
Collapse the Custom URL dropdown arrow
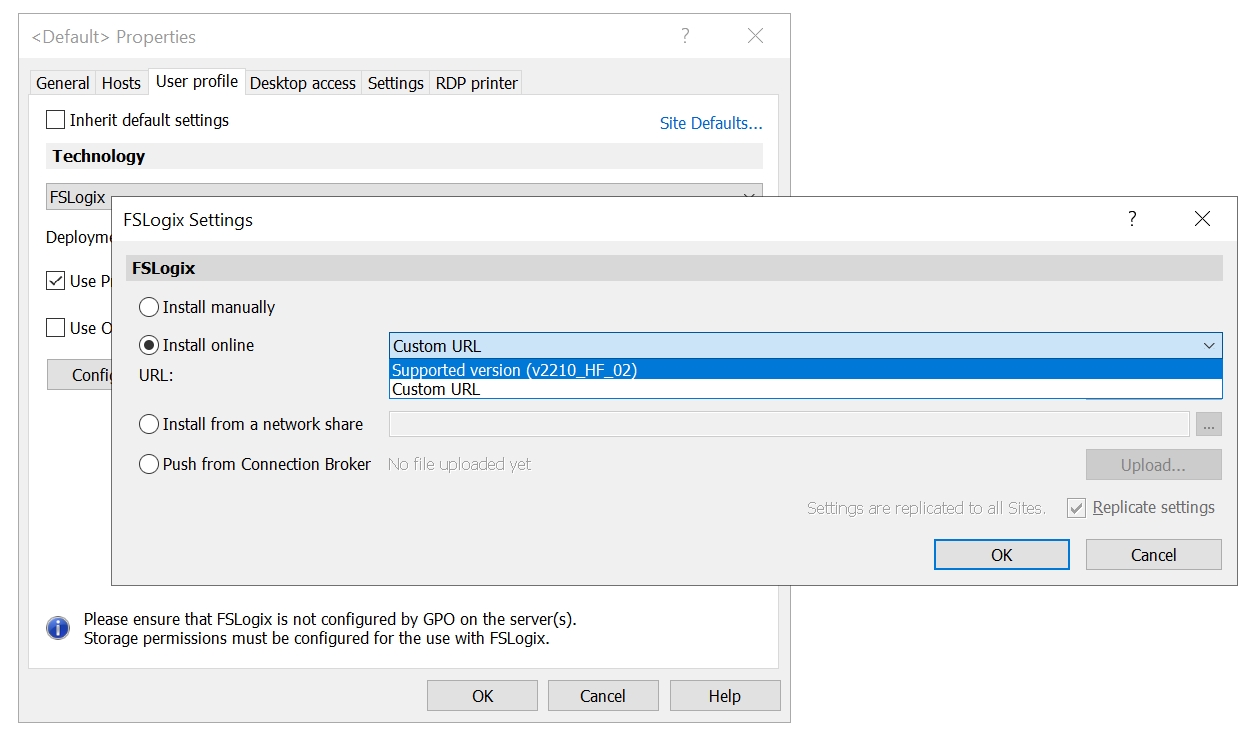(1209, 346)
